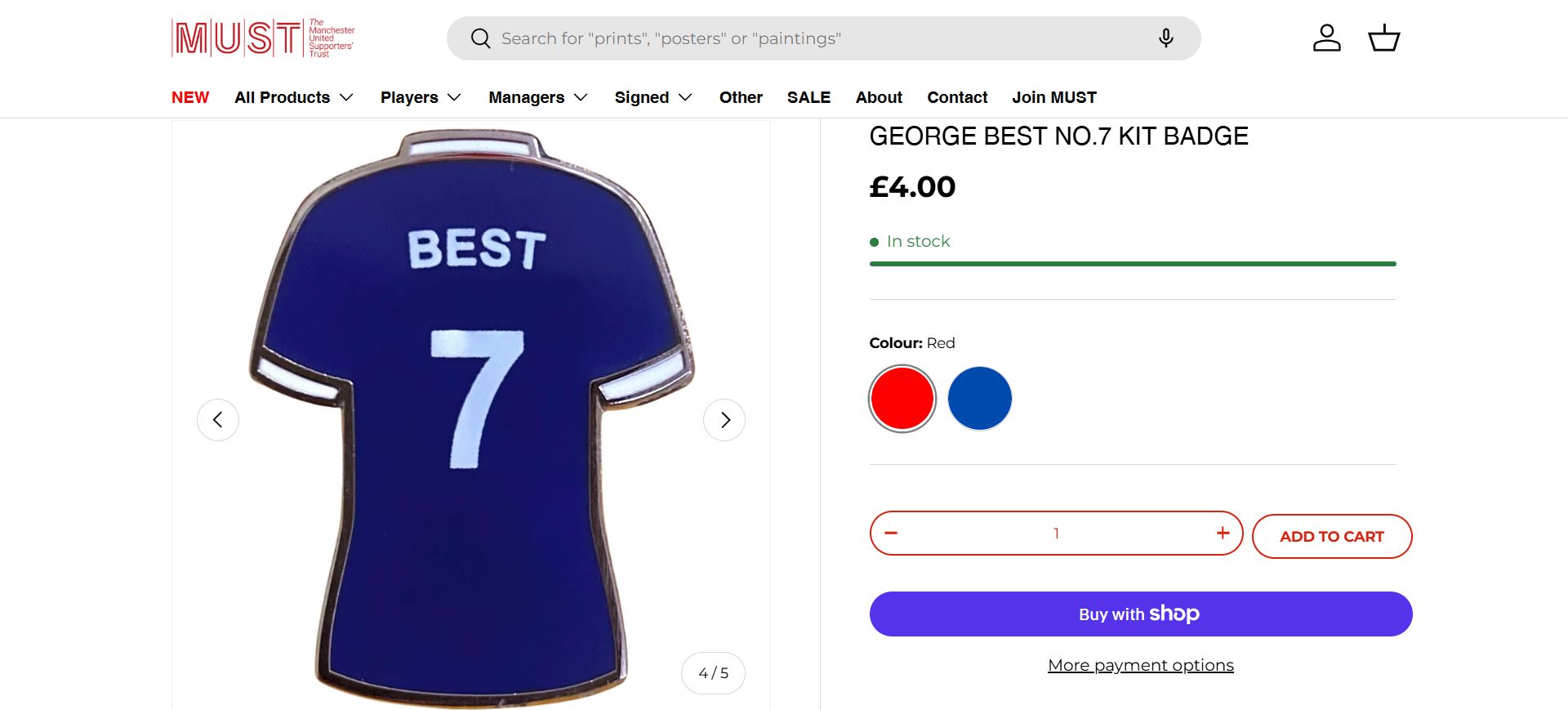This screenshot has width=1568, height=710.
Task: Select the Red colour option
Action: [x=902, y=399]
